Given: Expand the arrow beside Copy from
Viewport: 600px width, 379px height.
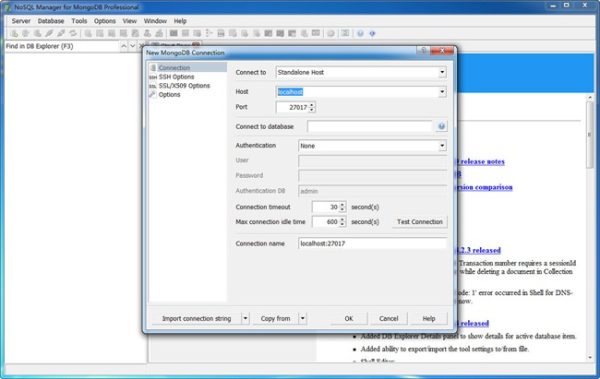Looking at the screenshot, I should (302, 319).
